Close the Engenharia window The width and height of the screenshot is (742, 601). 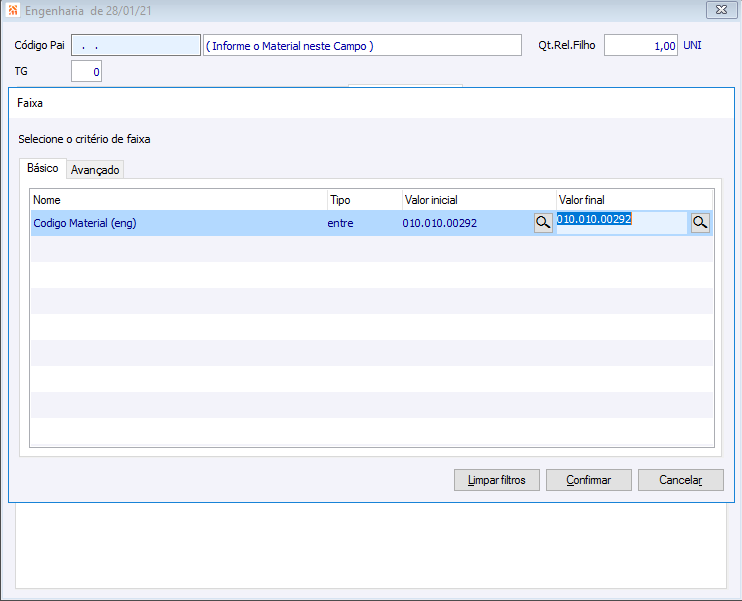click(721, 10)
